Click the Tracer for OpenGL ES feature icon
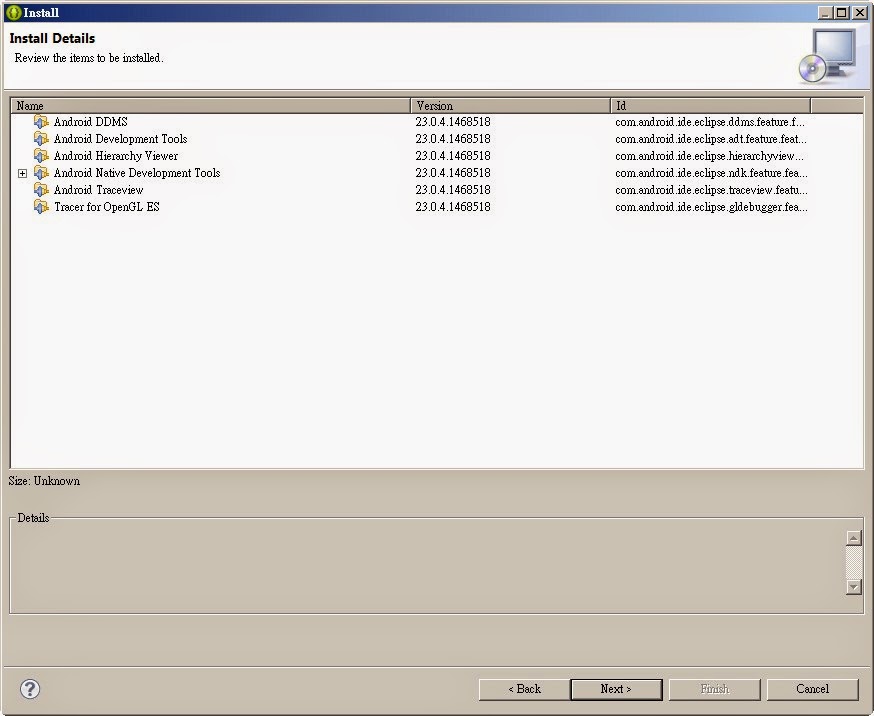Screen dimensions: 874x716 coord(41,207)
